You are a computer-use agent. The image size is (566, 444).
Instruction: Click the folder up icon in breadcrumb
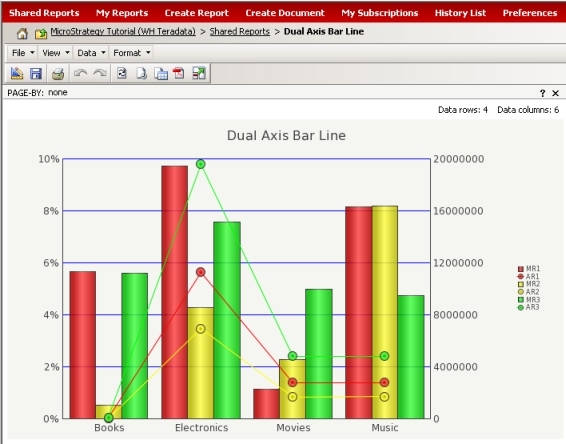[41, 34]
